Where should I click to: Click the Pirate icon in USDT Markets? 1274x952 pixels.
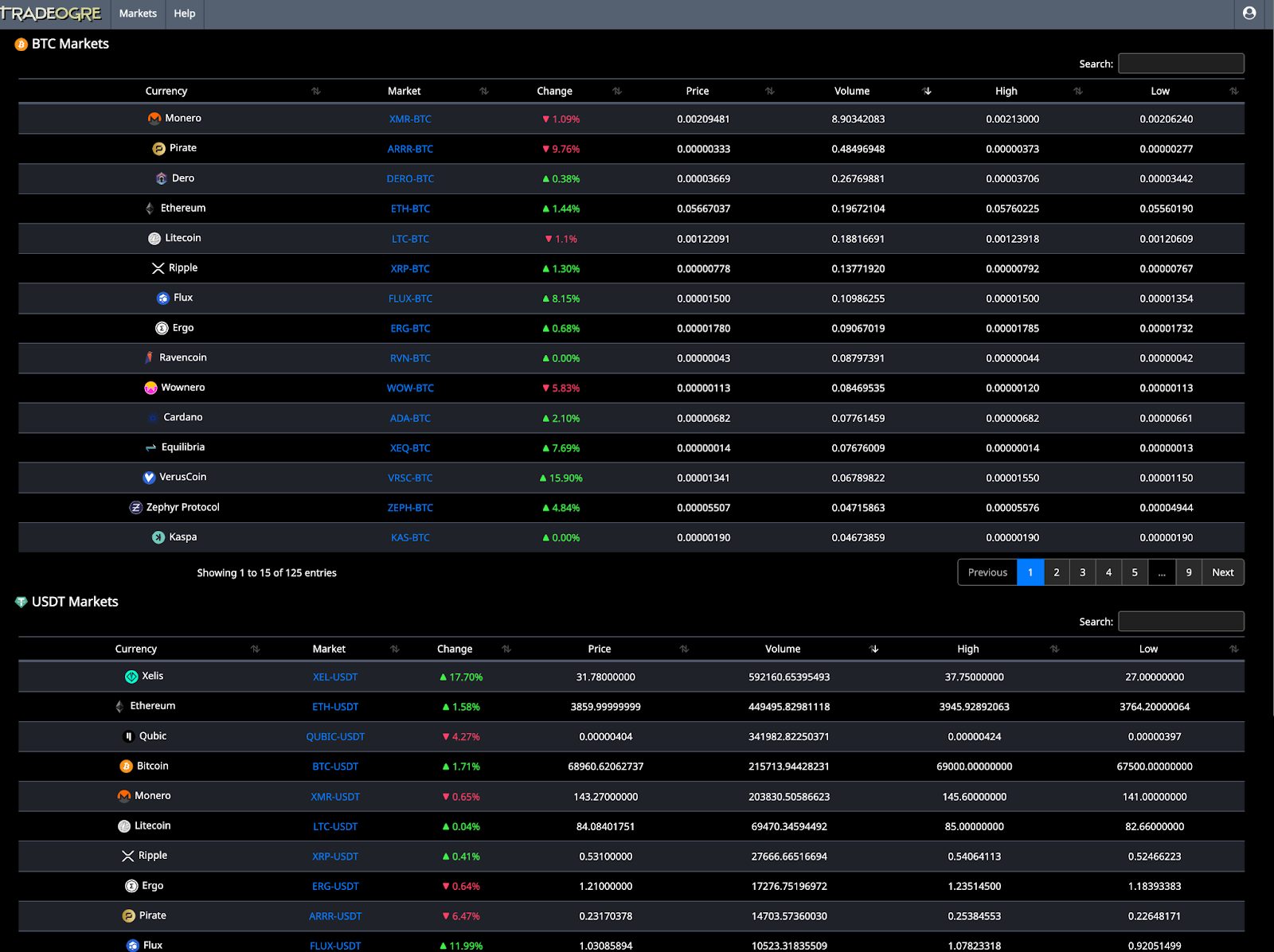pos(128,916)
